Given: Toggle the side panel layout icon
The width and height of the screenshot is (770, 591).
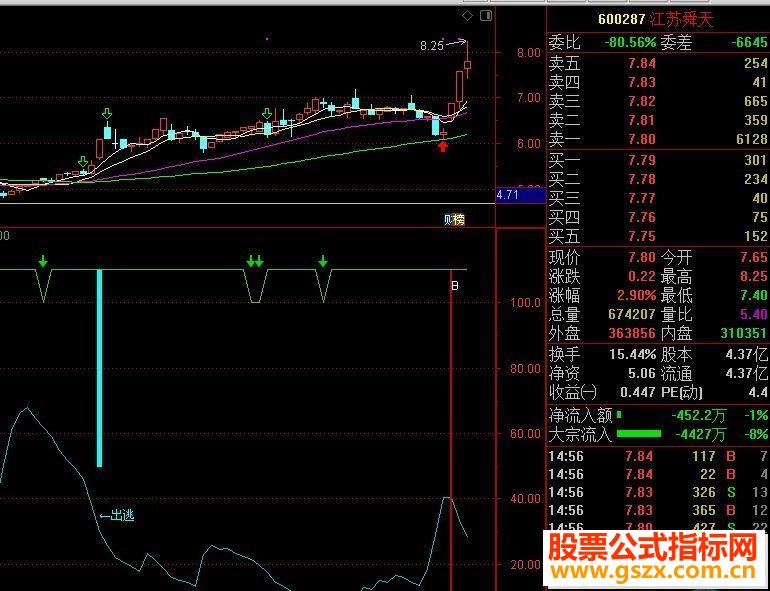Looking at the screenshot, I should 486,16.
